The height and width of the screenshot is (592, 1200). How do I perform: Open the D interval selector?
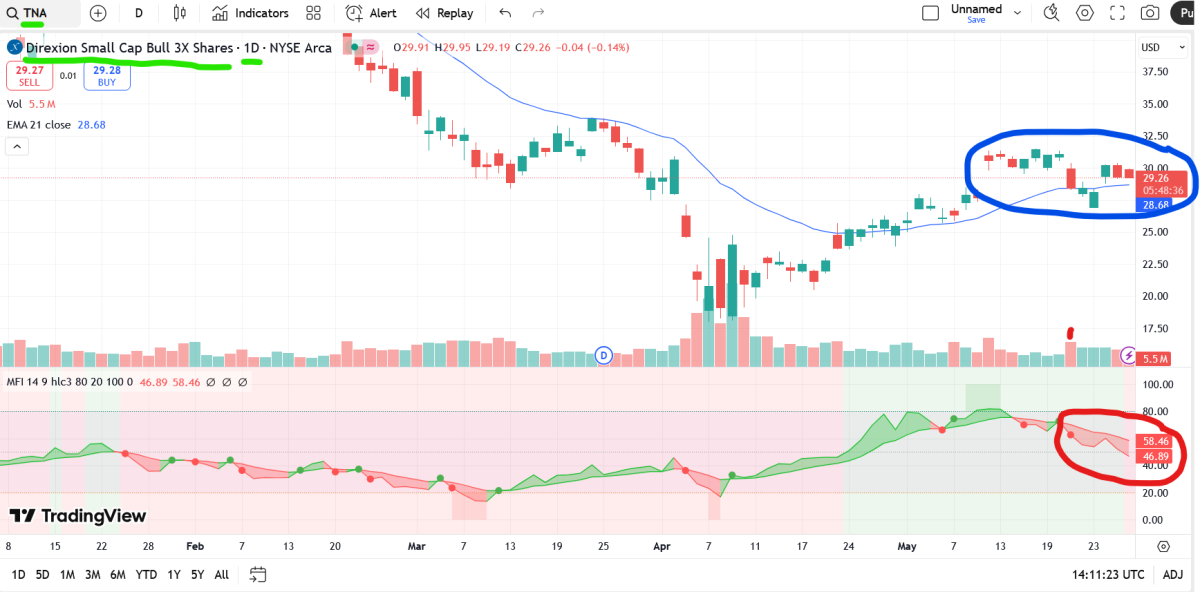[x=138, y=13]
